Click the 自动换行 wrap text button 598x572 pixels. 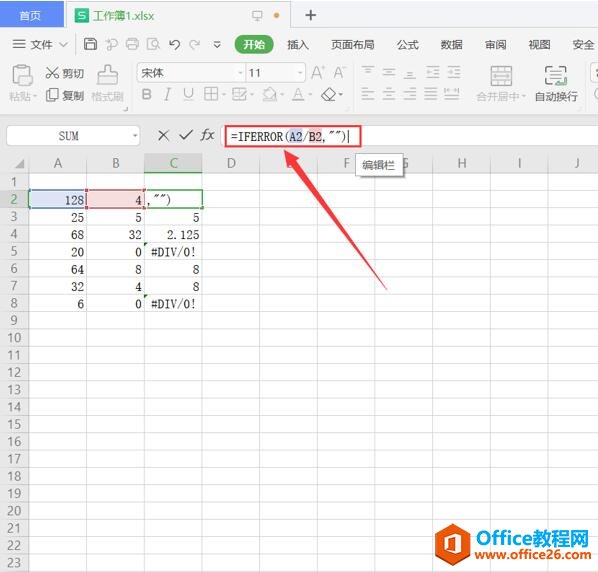[x=556, y=84]
